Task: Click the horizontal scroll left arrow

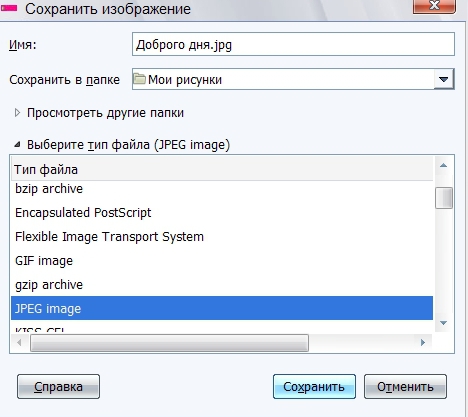Action: point(19,342)
